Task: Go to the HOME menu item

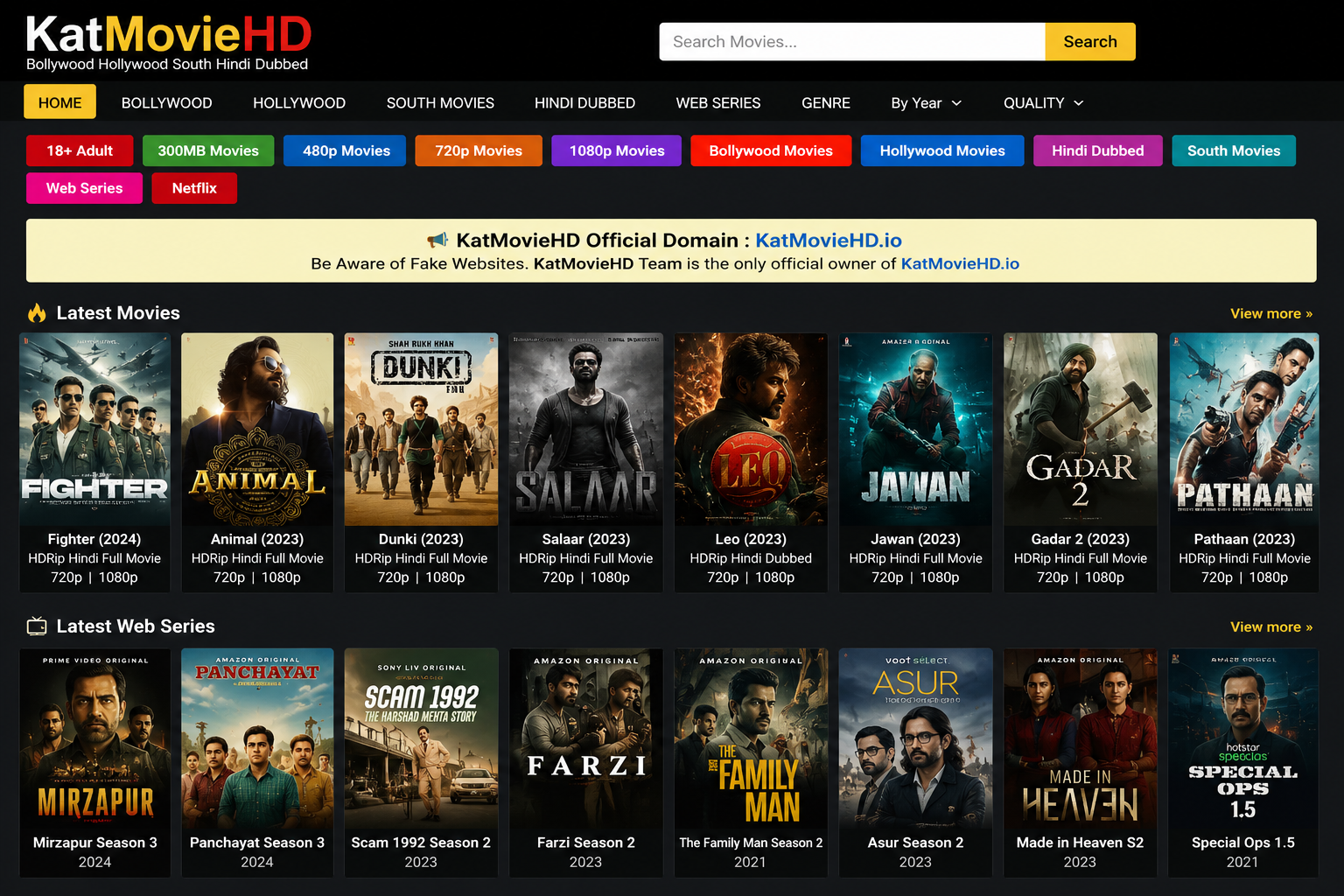Action: point(59,102)
